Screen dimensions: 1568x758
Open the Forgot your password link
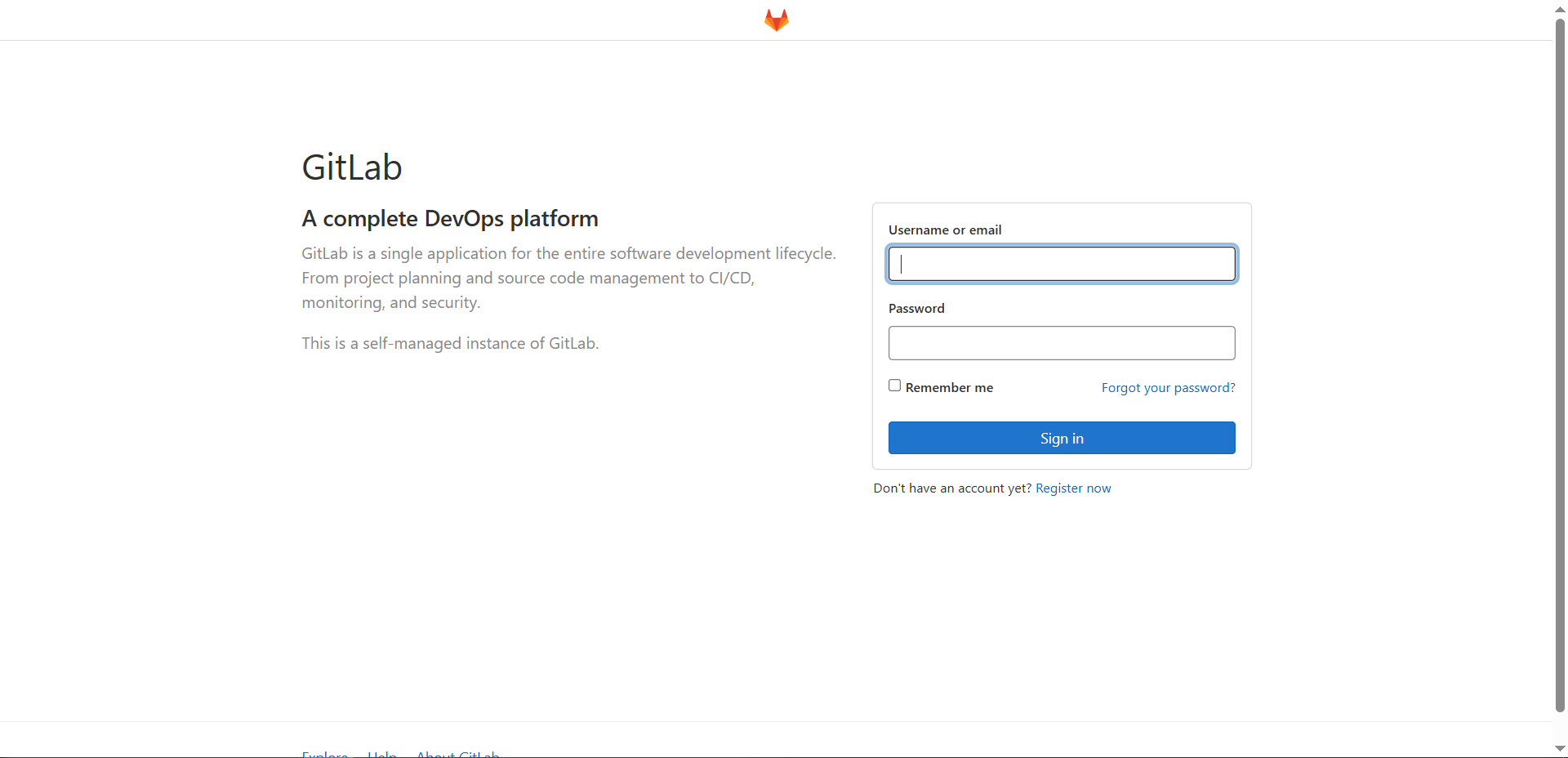[1168, 388]
